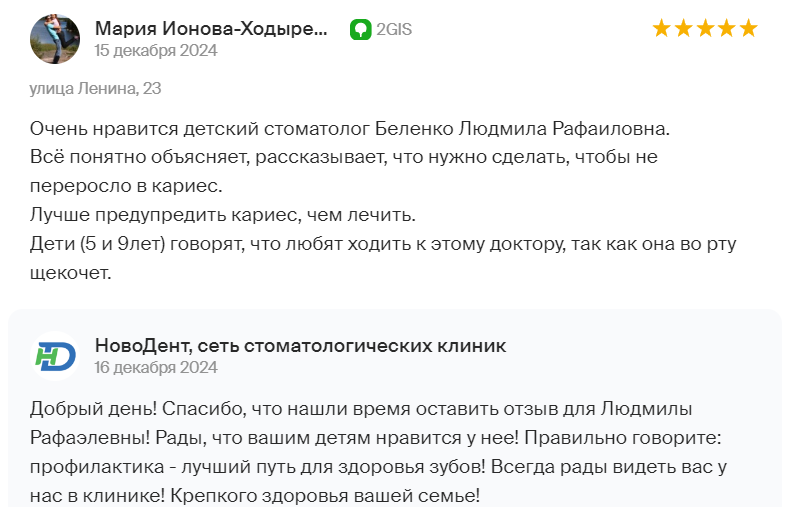This screenshot has width=788, height=507.
Task: Click the second rating star
Action: point(683,28)
